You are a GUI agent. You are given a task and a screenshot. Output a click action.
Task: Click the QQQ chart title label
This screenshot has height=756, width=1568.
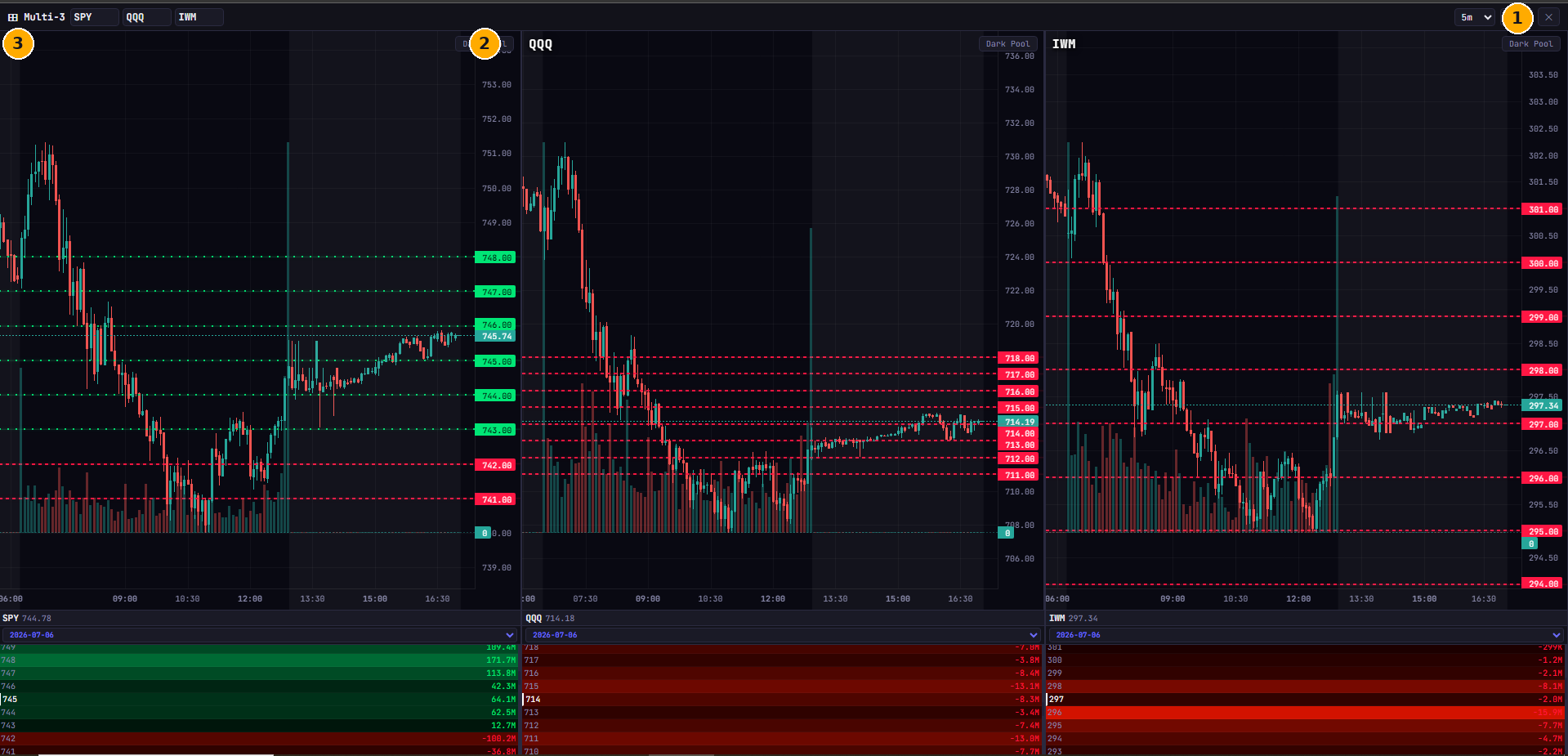pos(540,44)
